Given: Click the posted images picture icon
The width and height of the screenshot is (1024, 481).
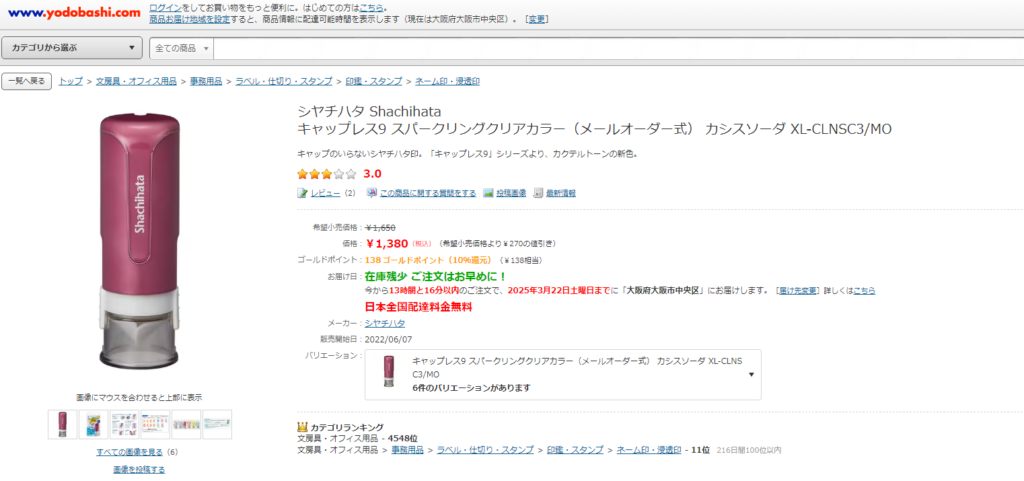Looking at the screenshot, I should pos(488,193).
